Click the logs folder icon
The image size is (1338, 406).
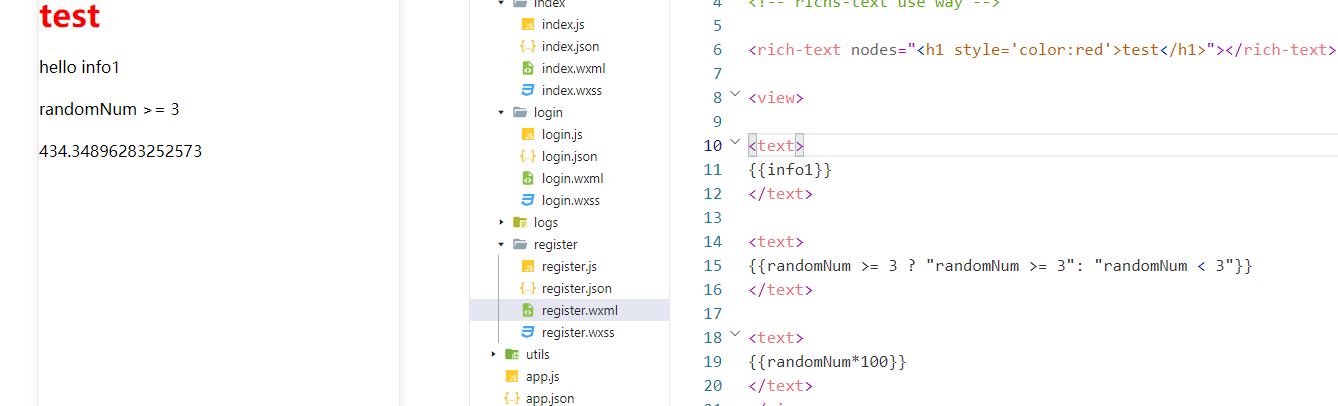coord(519,222)
